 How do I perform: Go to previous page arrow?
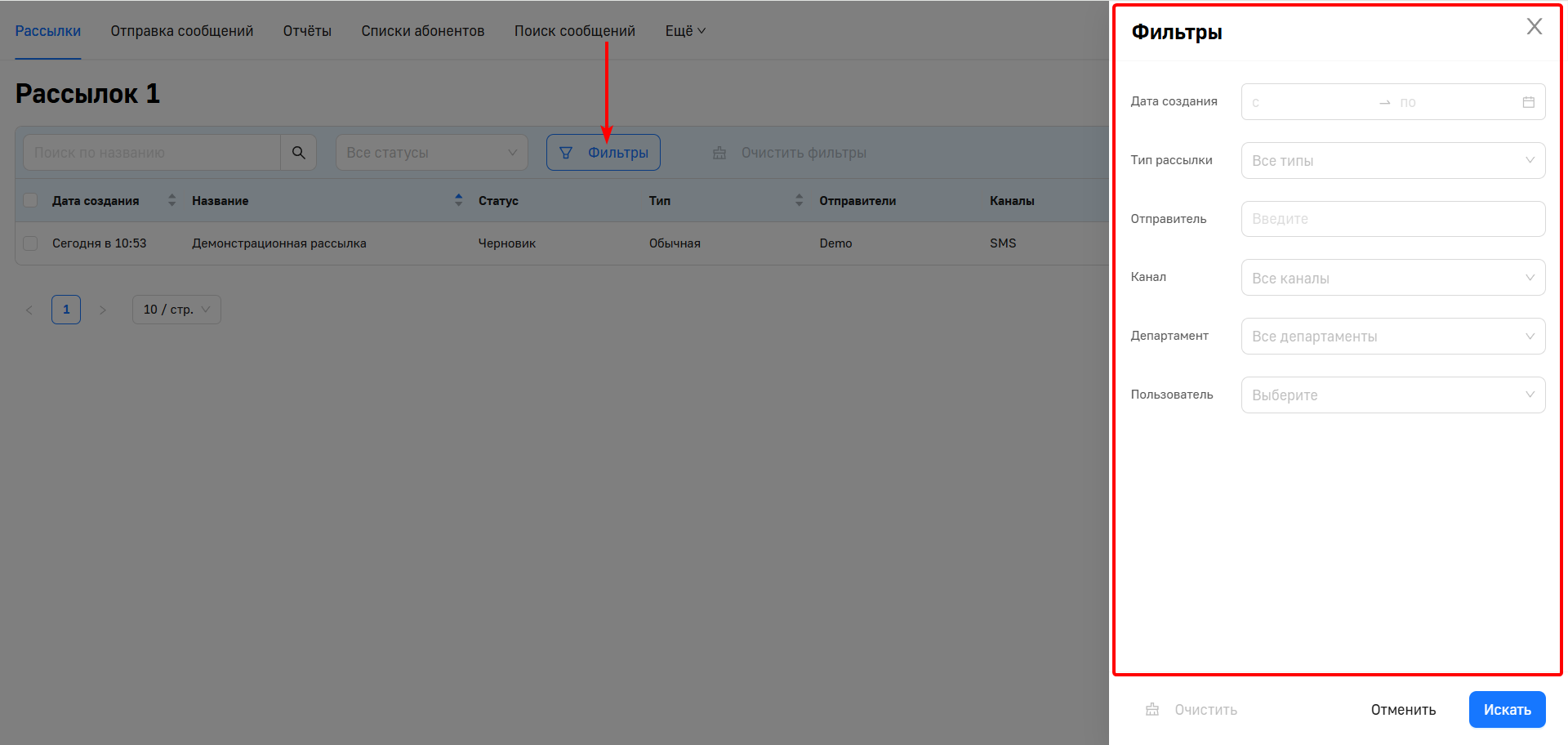click(x=29, y=310)
